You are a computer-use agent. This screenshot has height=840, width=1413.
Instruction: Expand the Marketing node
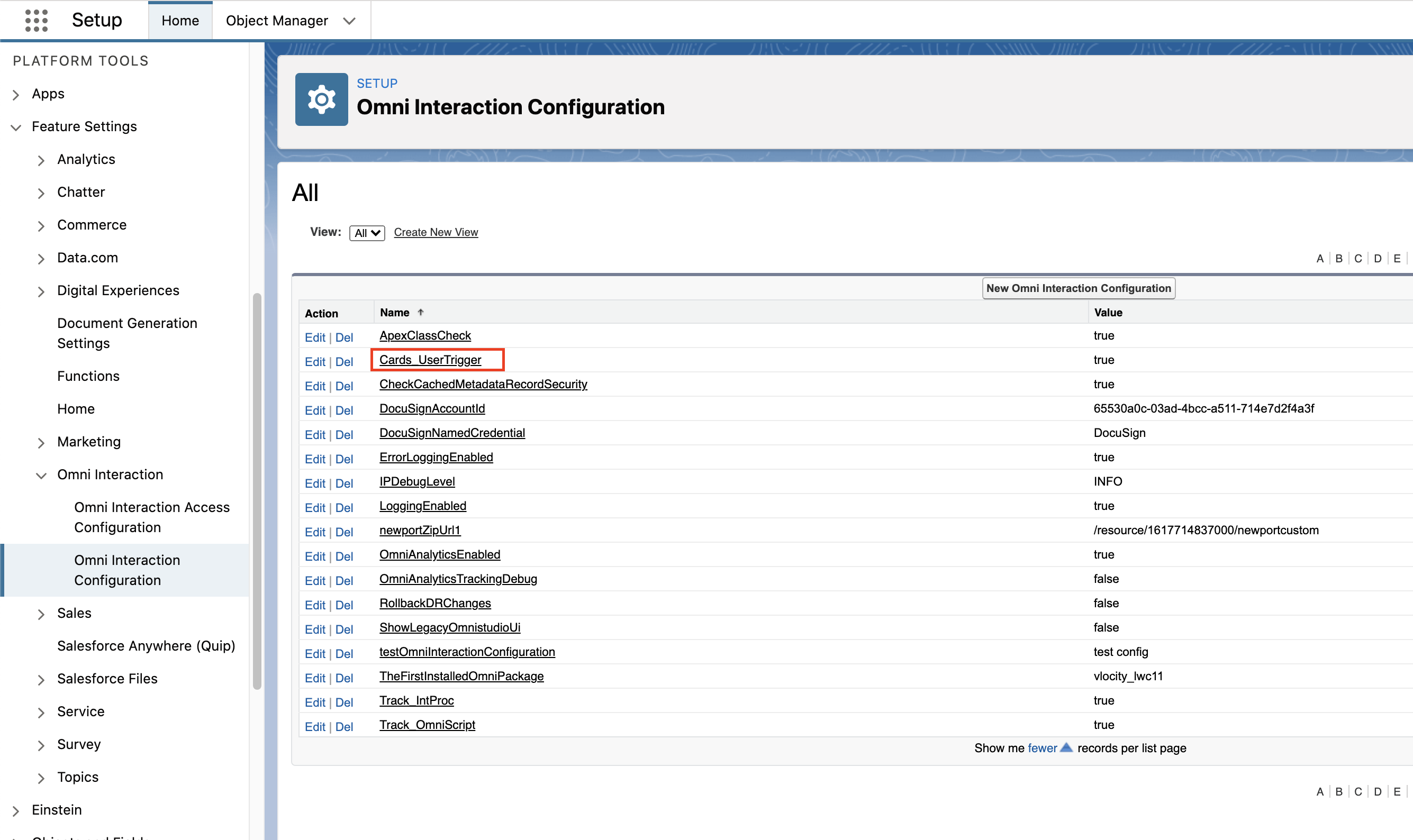[41, 443]
